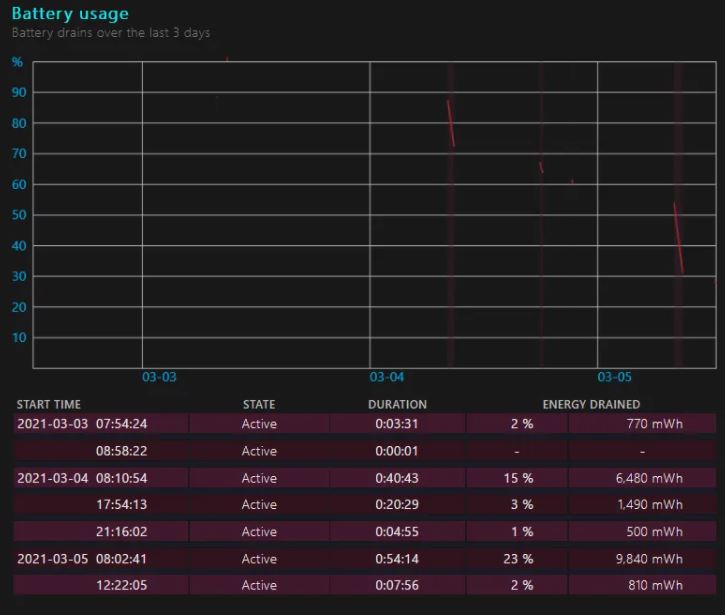This screenshot has width=725, height=615.
Task: Click duration 0:00:01
Action: point(397,451)
